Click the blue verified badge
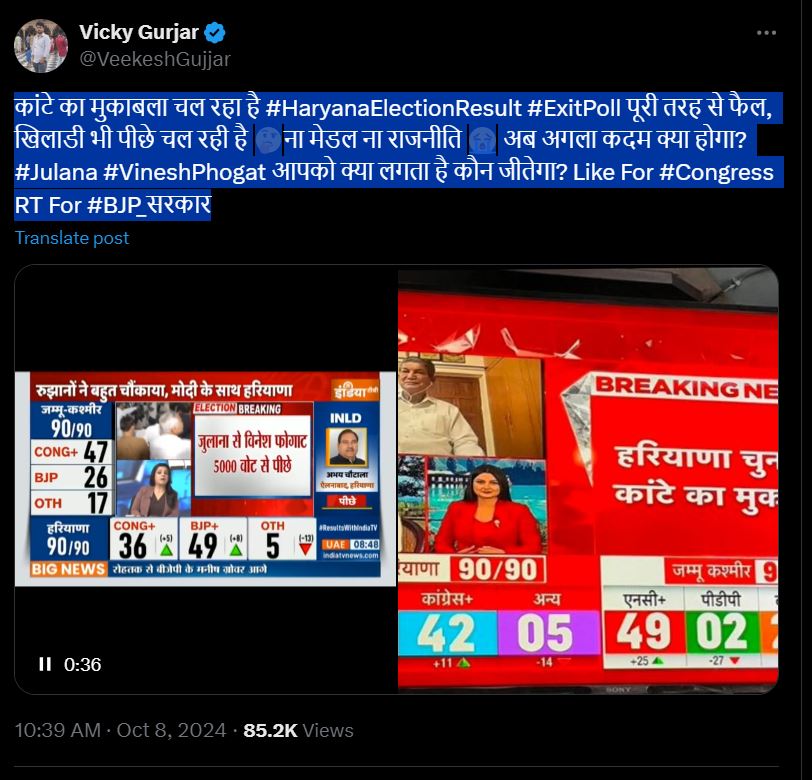The width and height of the screenshot is (812, 780). 214,33
